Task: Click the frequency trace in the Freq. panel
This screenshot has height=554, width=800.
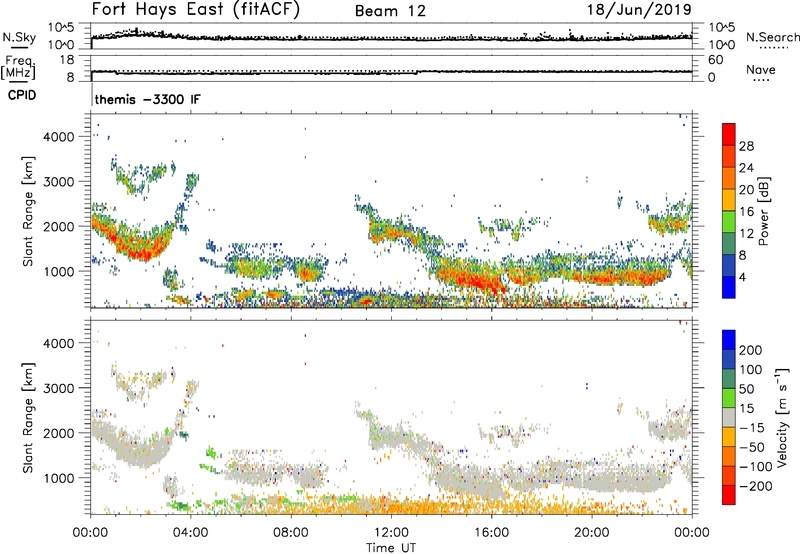Action: (391, 72)
